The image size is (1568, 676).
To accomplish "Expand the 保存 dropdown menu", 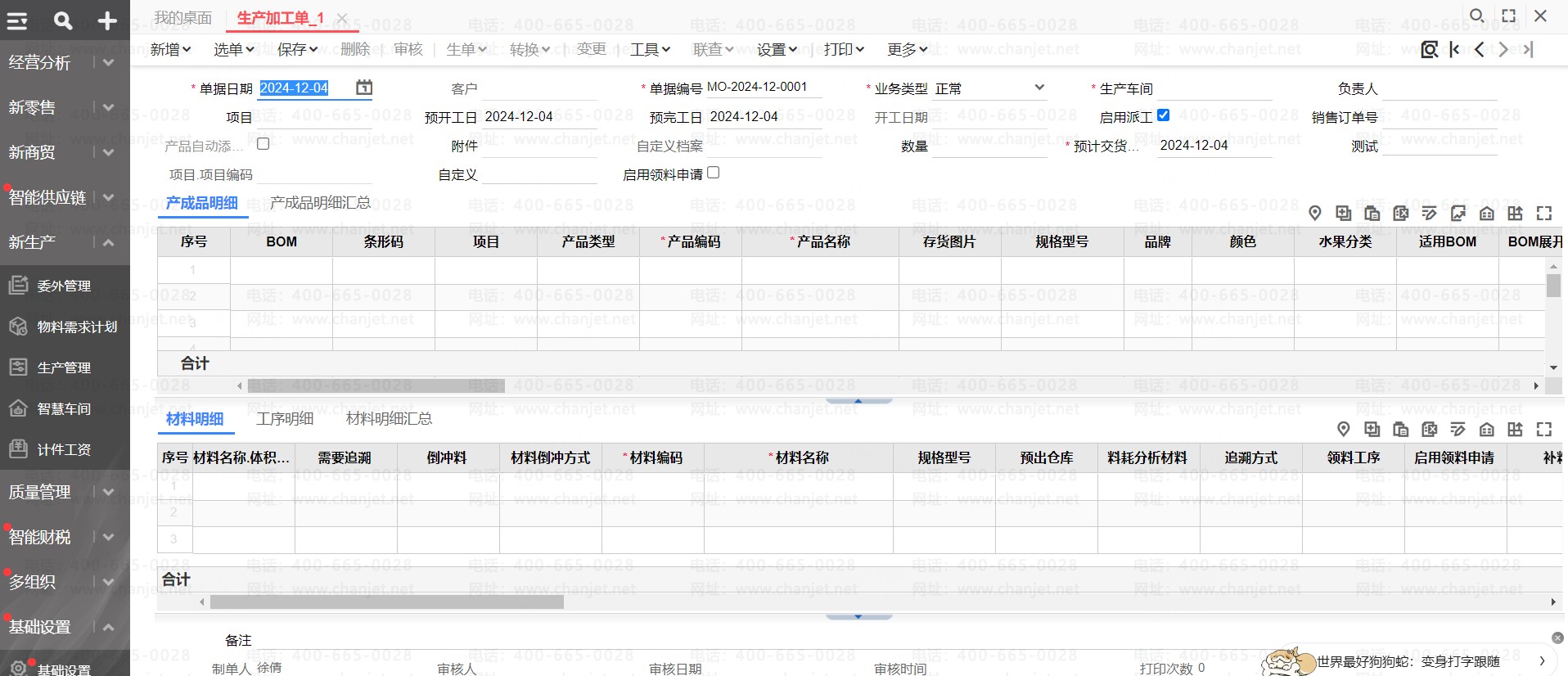I will click(298, 49).
